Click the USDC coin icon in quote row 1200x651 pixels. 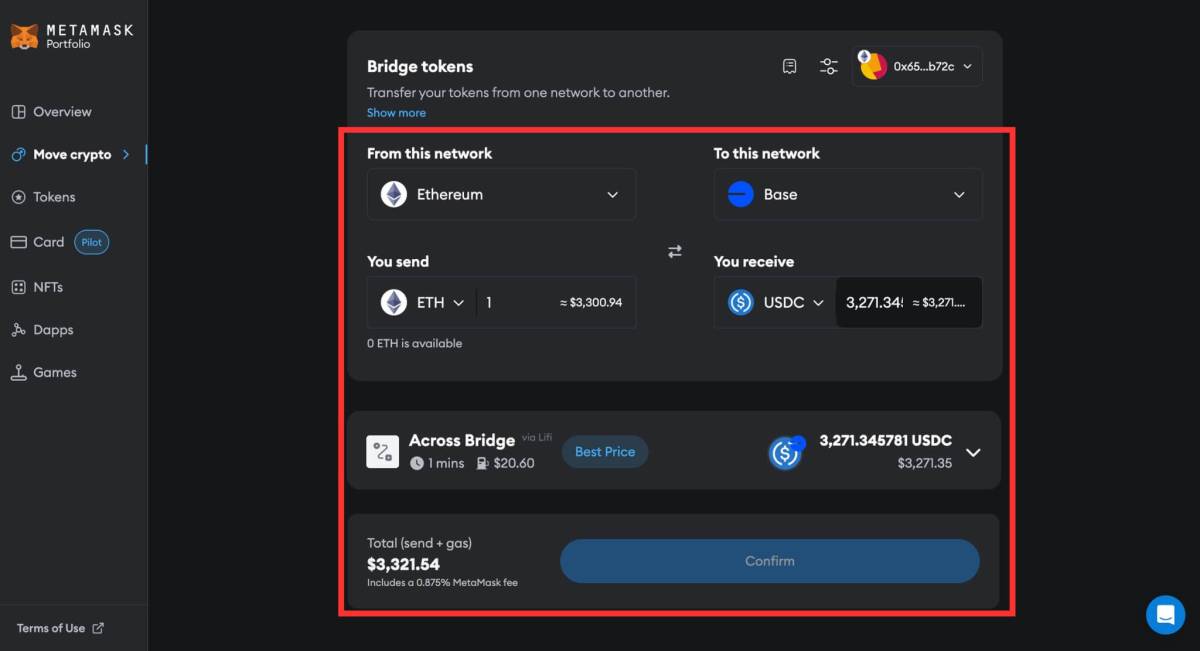click(786, 452)
